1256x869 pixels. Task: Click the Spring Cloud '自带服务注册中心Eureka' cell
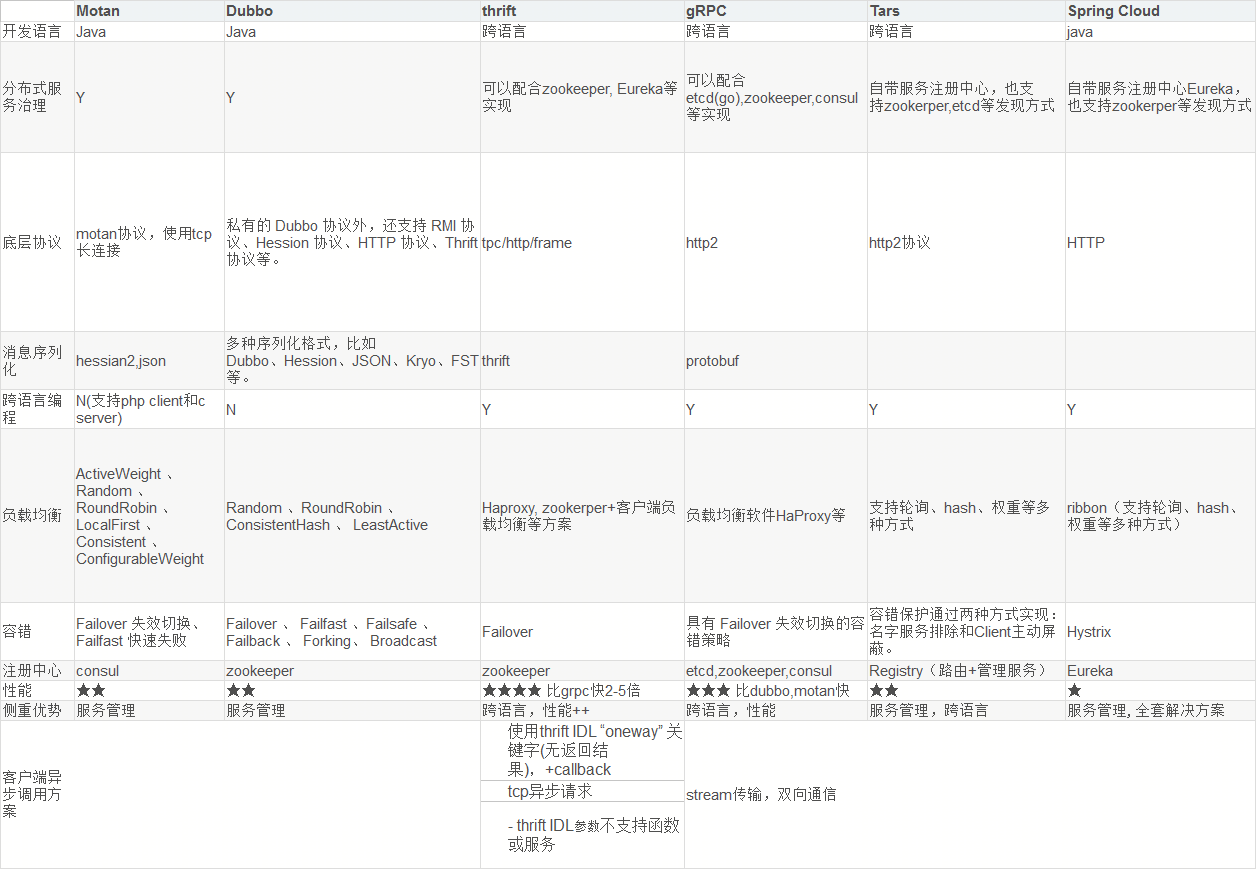[x=1159, y=97]
